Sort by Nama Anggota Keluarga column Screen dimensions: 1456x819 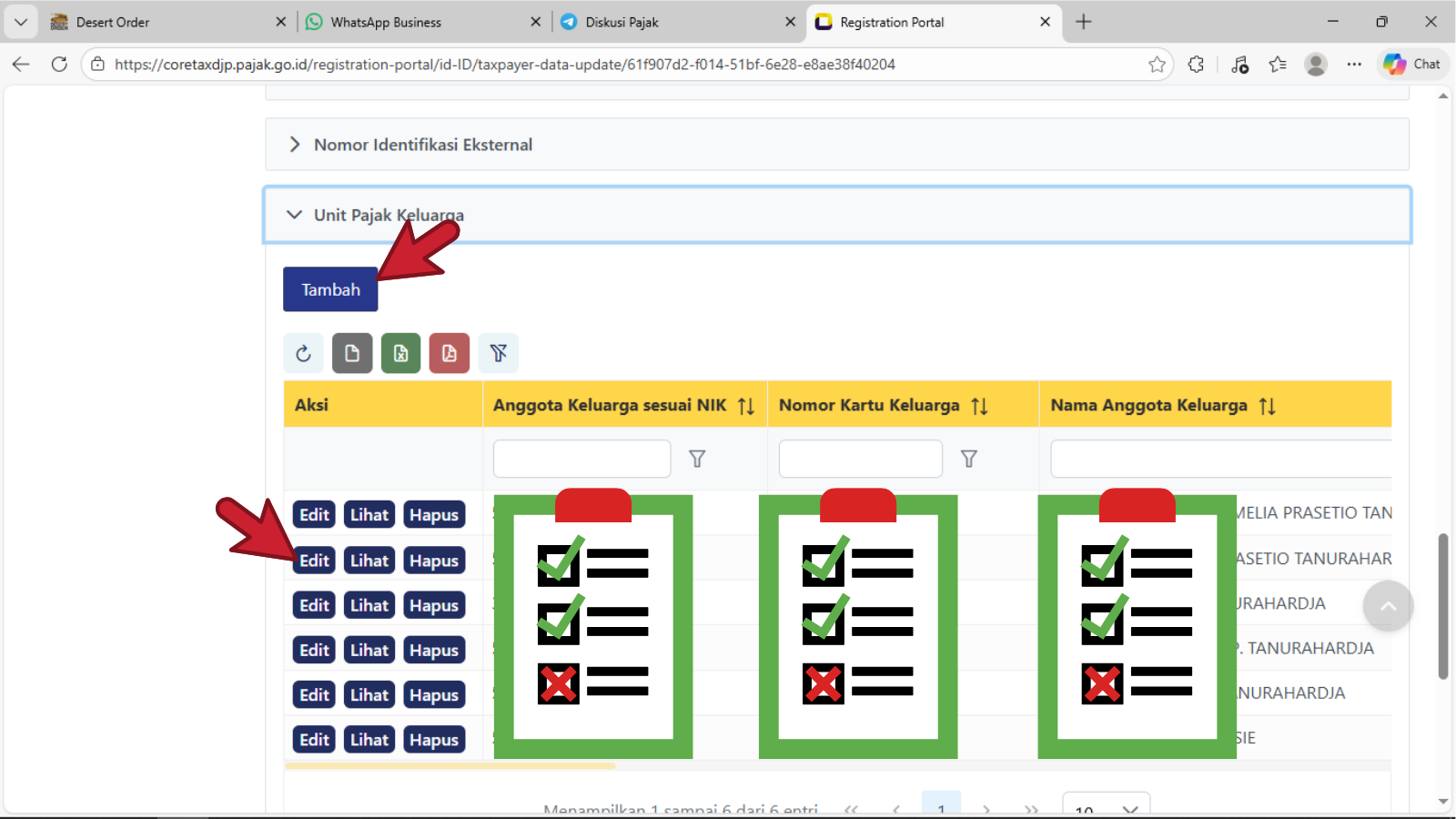point(1267,406)
